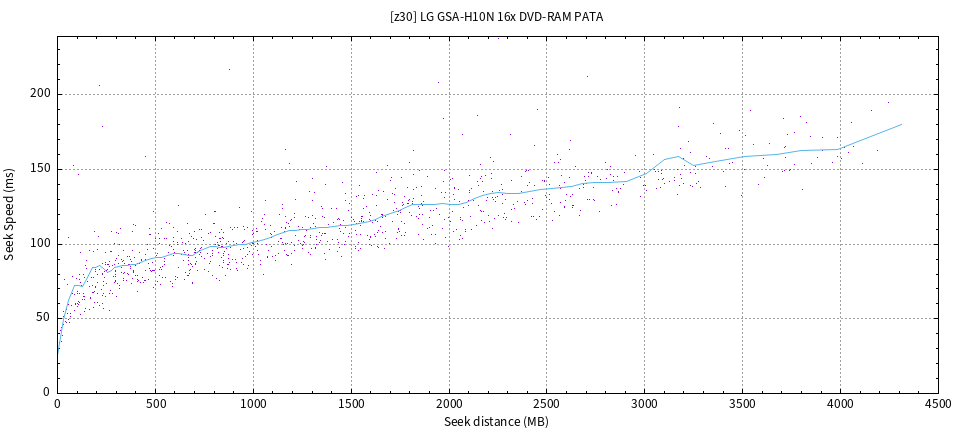The width and height of the screenshot is (960, 432).
Task: Click the 2500 tick label on x-axis
Action: pos(547,405)
